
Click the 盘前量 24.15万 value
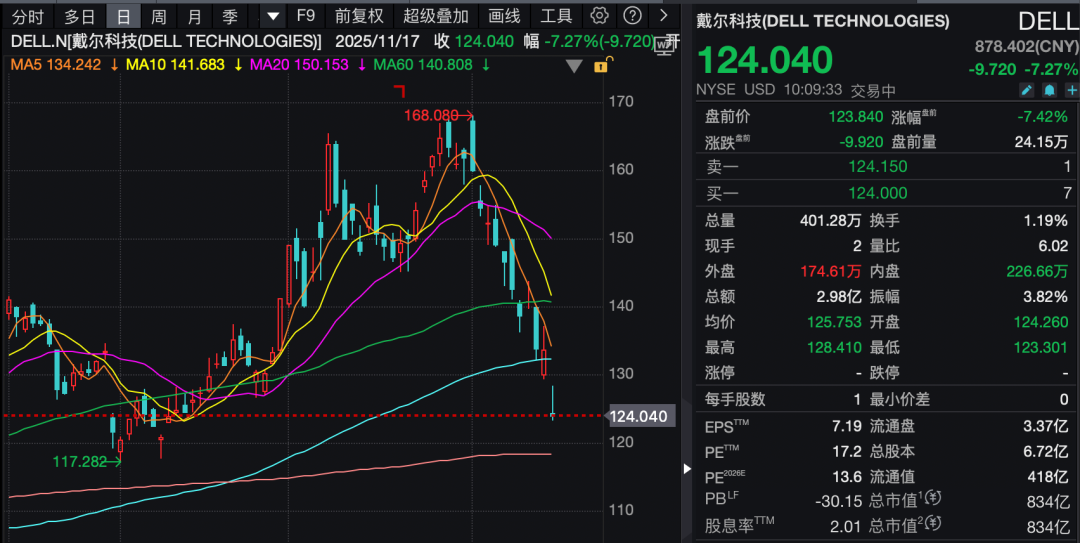pos(1041,141)
